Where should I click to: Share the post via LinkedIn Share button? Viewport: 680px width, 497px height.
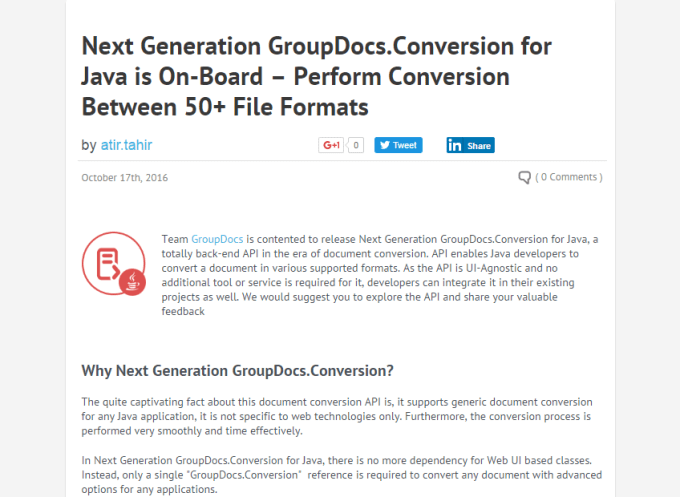pyautogui.click(x=471, y=145)
